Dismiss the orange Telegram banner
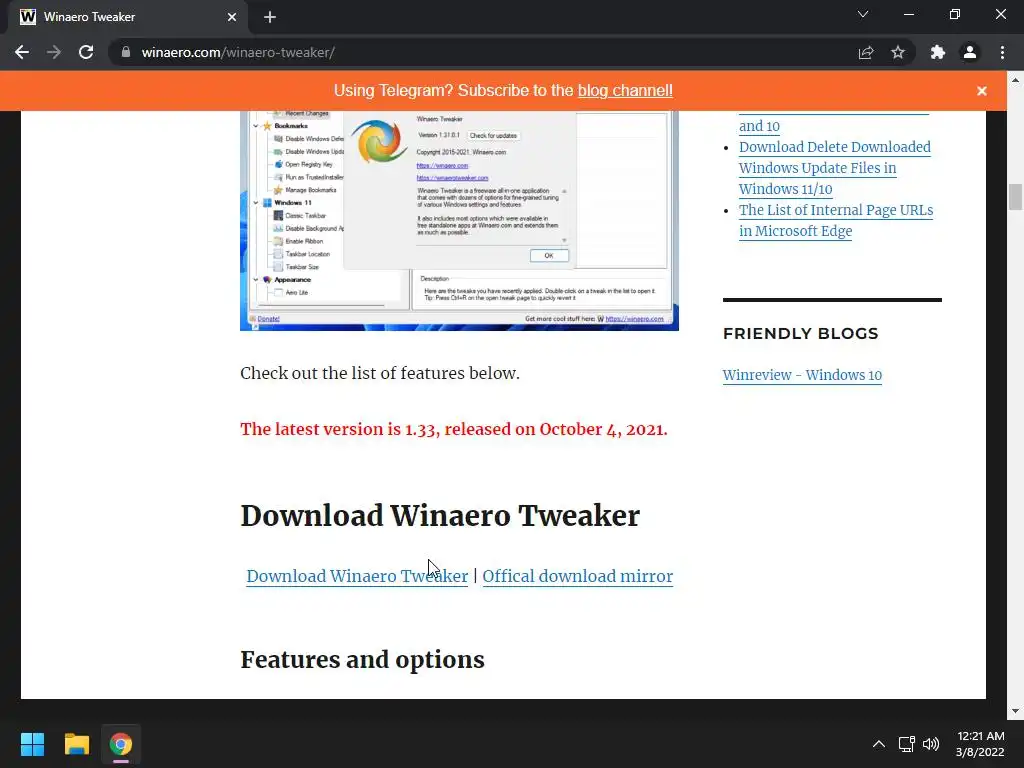This screenshot has height=768, width=1024. coord(982,91)
